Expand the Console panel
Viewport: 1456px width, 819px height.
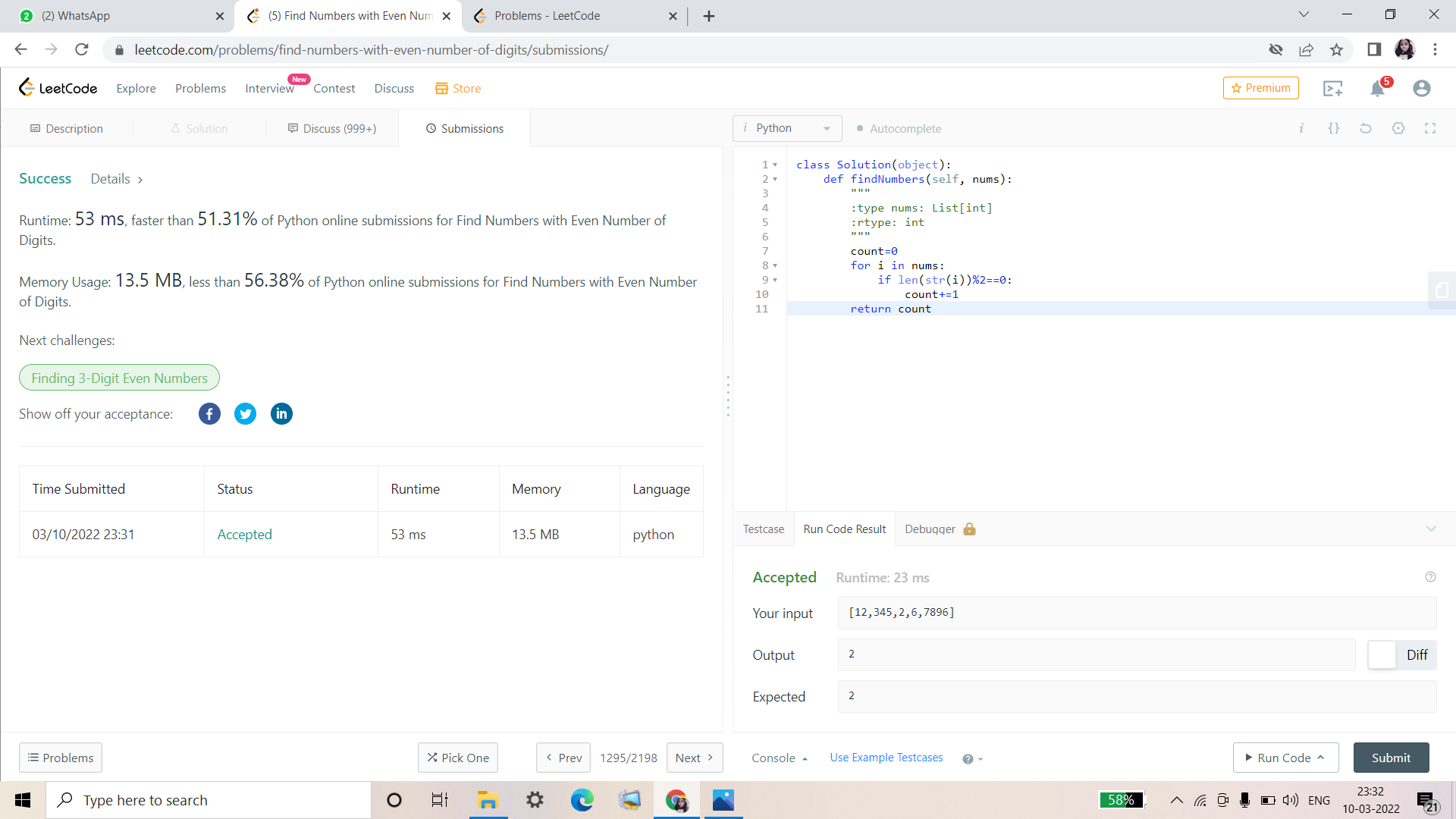click(x=780, y=758)
